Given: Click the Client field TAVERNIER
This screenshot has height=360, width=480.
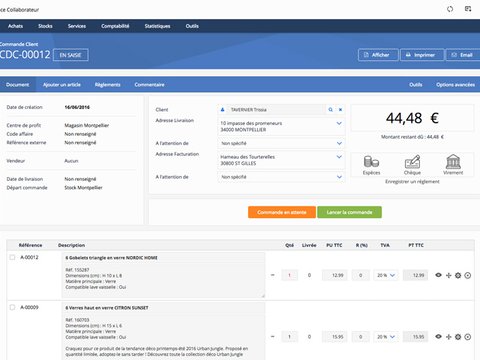Looking at the screenshot, I should click(x=276, y=110).
